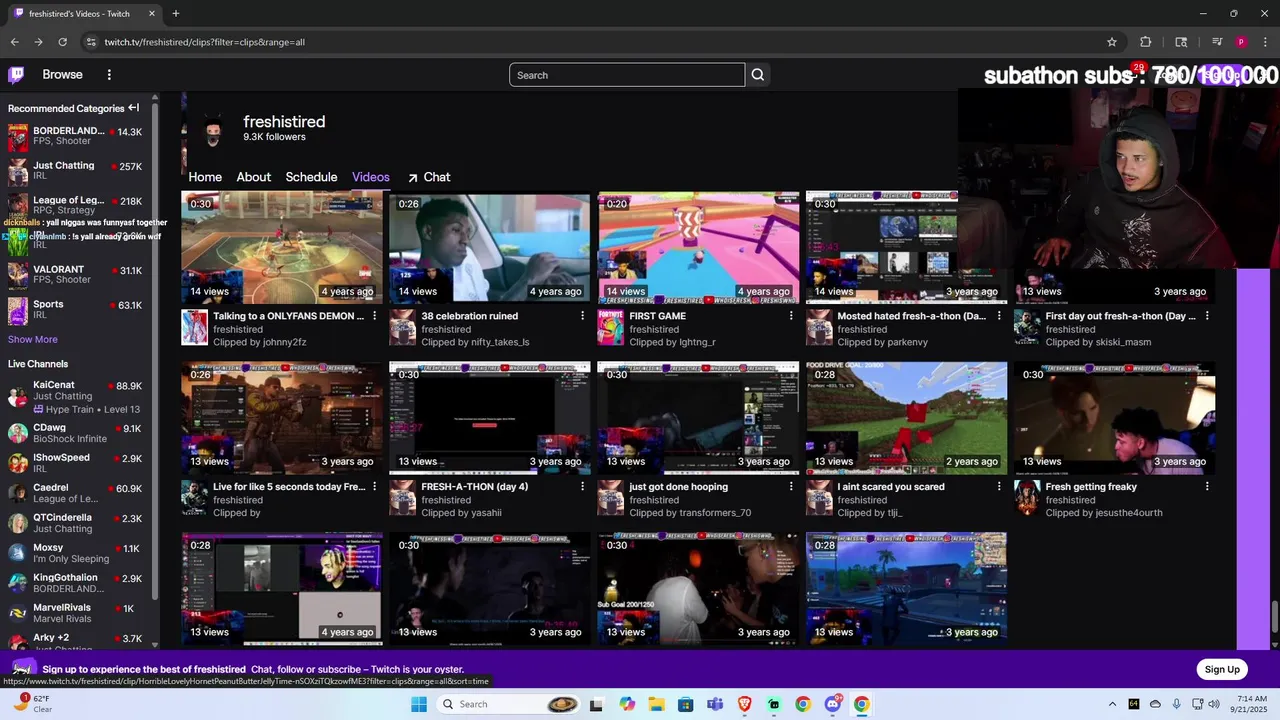This screenshot has height=720, width=1280.
Task: Open options for 'FRESH-A-THON (day 4)' clip
Action: [582, 486]
